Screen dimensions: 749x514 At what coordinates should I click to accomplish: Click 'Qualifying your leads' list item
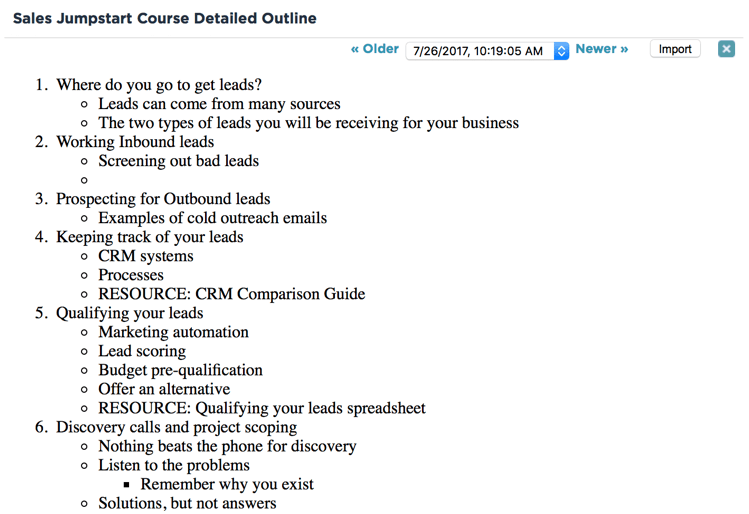coord(130,313)
